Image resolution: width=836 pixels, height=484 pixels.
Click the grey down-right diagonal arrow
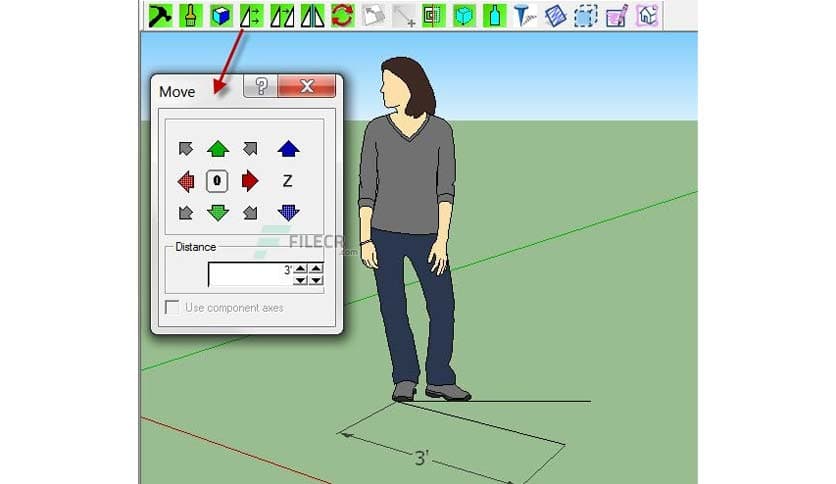250,213
